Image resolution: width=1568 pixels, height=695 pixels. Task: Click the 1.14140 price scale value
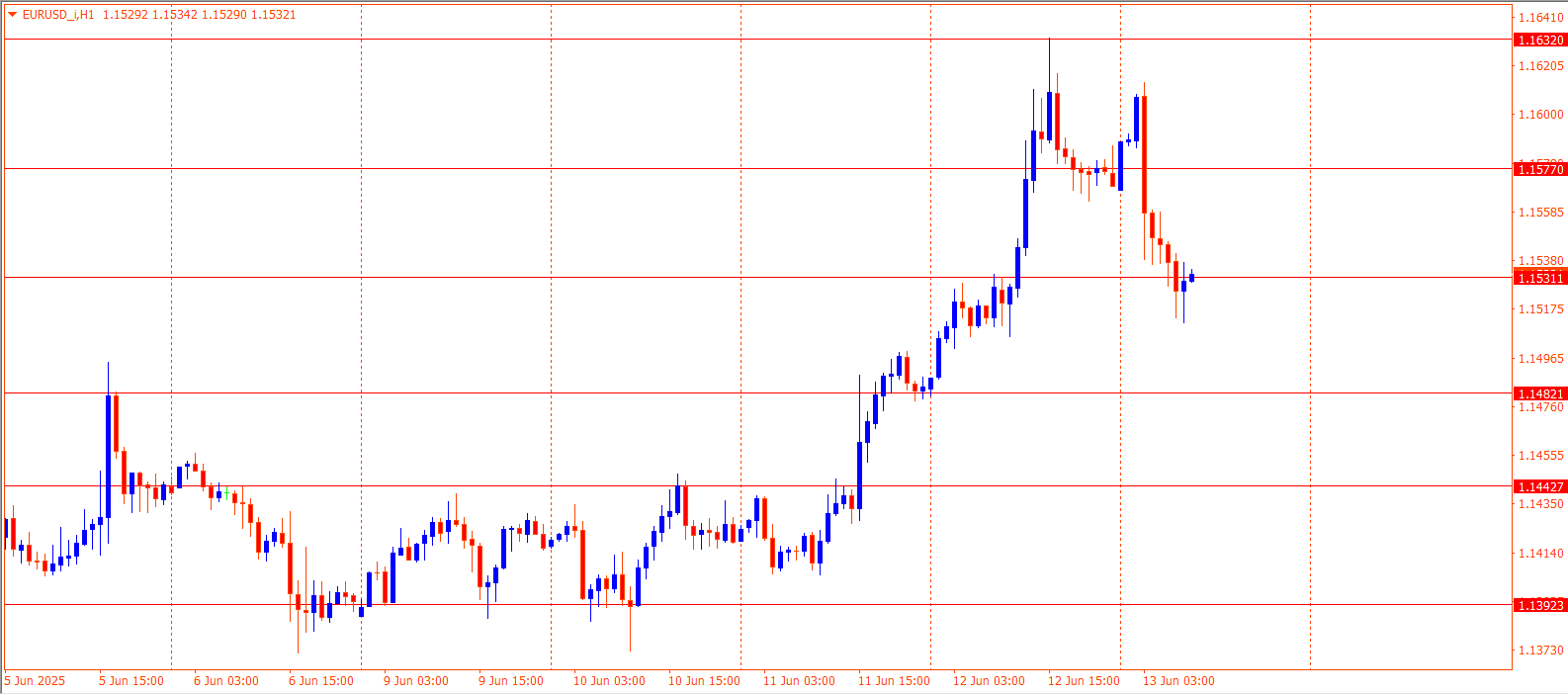tap(1541, 554)
